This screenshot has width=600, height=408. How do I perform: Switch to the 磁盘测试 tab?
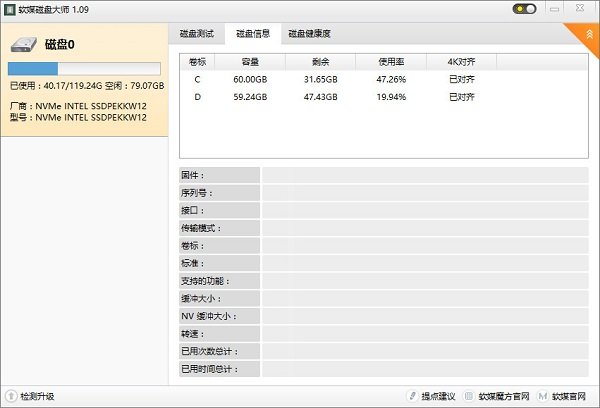[197, 34]
